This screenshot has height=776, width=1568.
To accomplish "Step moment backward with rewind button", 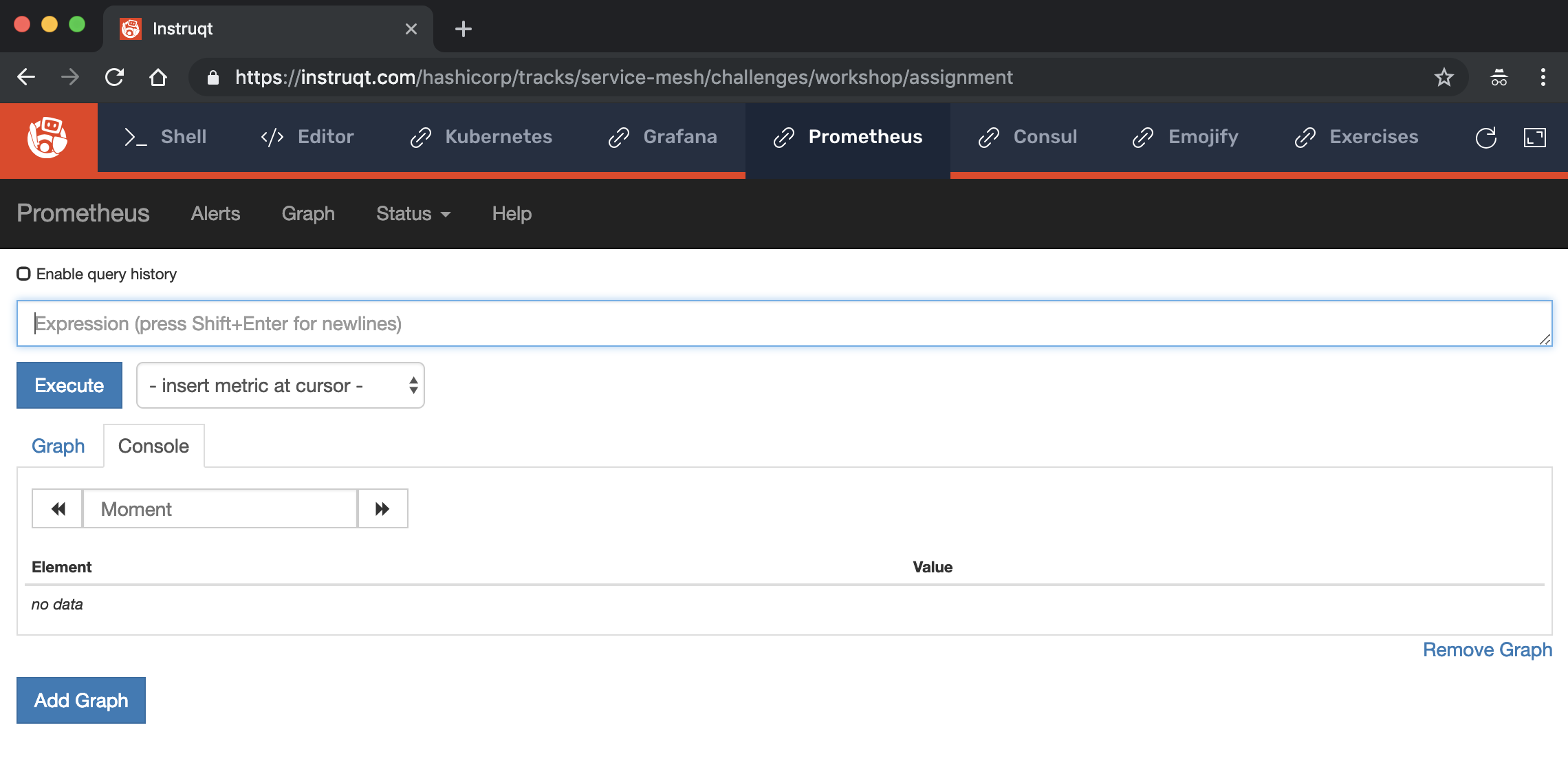I will tap(58, 508).
